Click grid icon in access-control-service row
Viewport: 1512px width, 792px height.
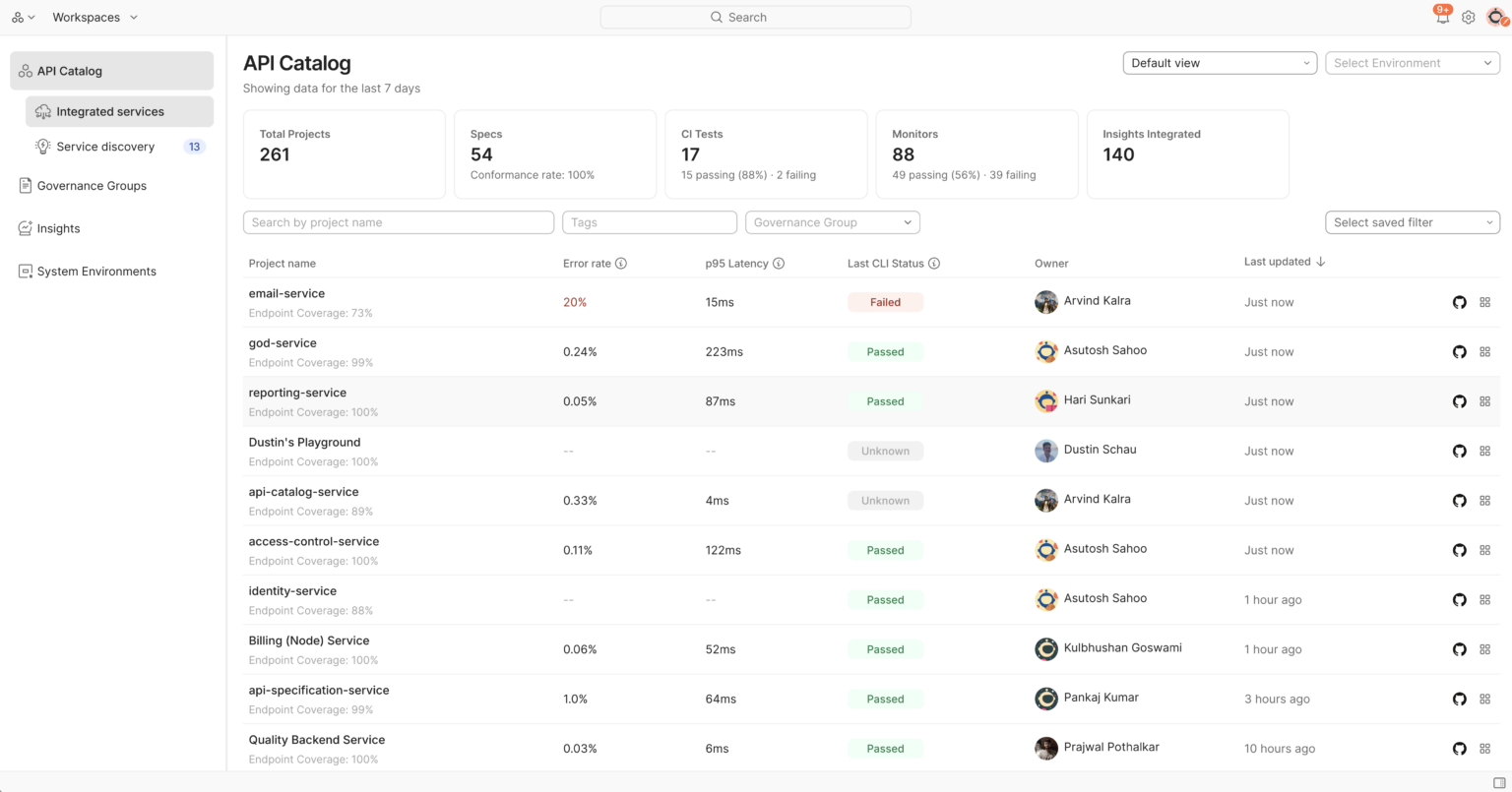pos(1485,551)
